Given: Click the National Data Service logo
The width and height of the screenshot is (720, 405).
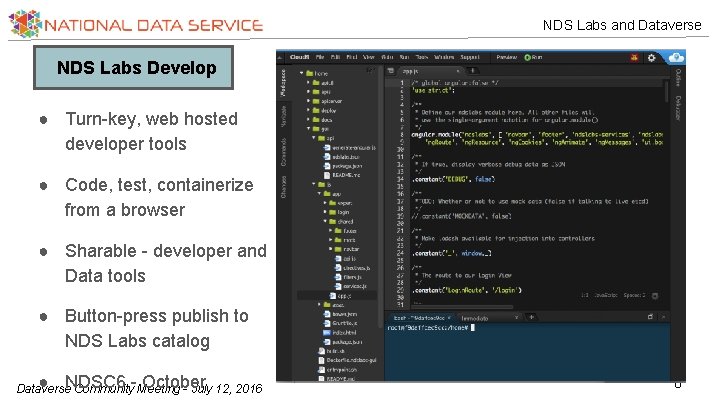Looking at the screenshot, I should (135, 24).
